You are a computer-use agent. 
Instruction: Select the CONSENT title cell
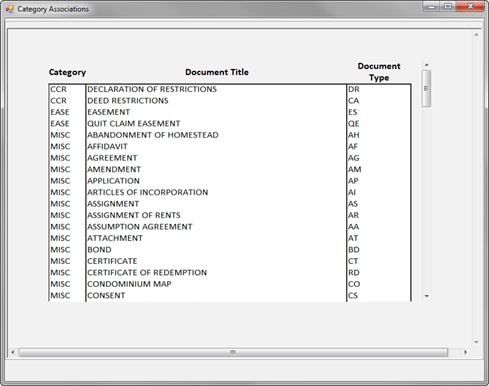pyautogui.click(x=106, y=295)
